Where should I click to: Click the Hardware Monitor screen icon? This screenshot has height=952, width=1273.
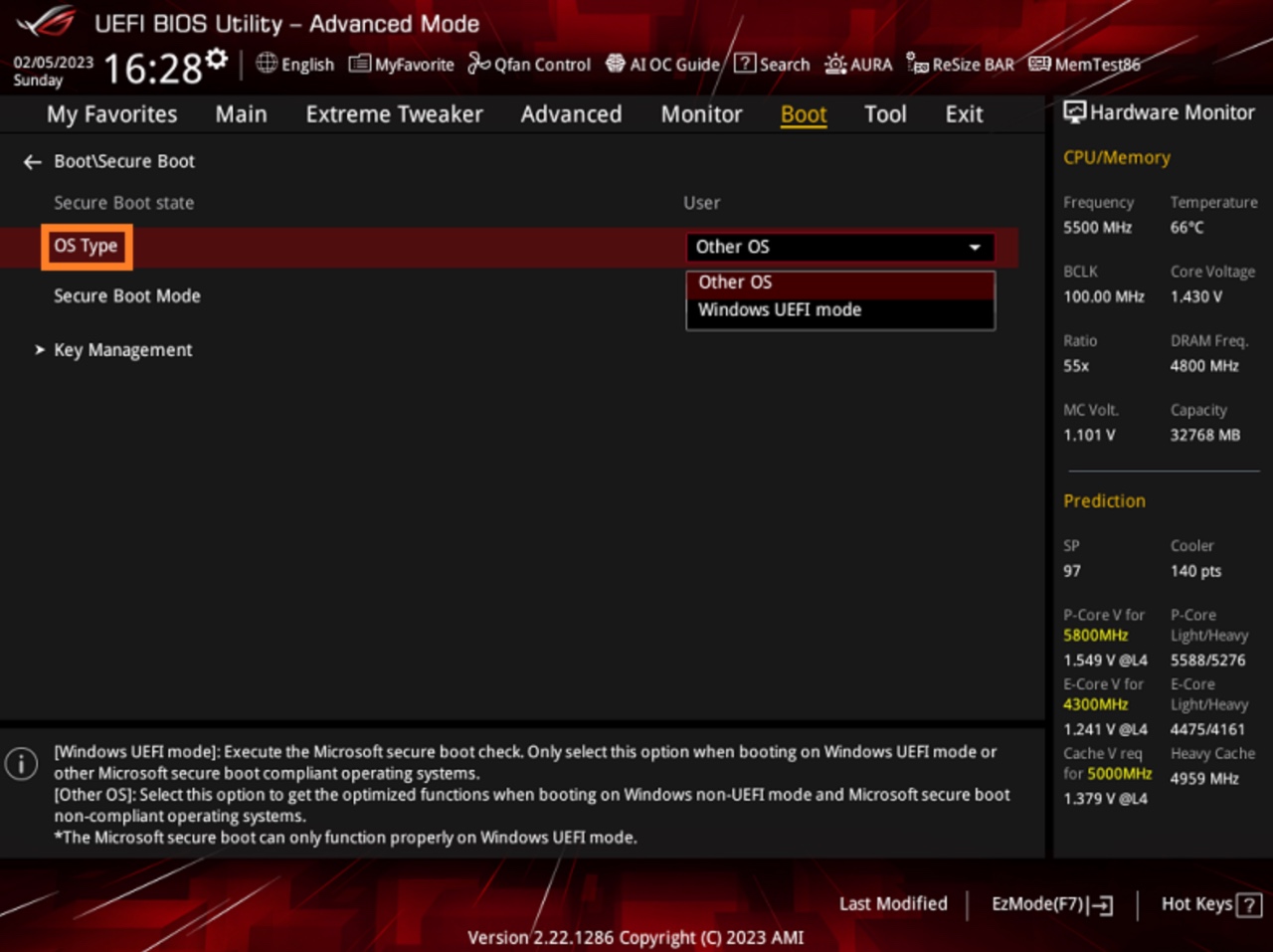pos(1074,112)
